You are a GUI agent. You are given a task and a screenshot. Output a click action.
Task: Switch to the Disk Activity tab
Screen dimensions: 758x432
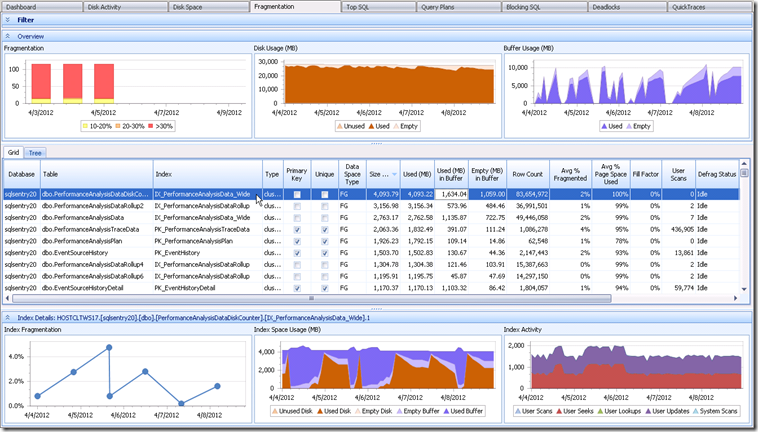point(125,7)
